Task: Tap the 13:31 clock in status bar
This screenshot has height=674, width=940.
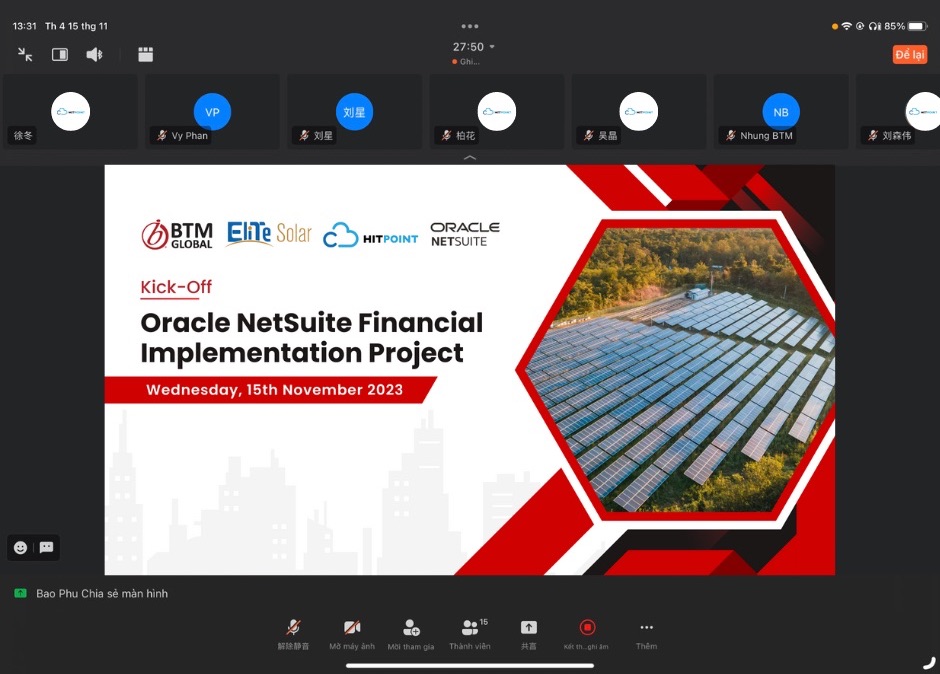Action: point(25,26)
